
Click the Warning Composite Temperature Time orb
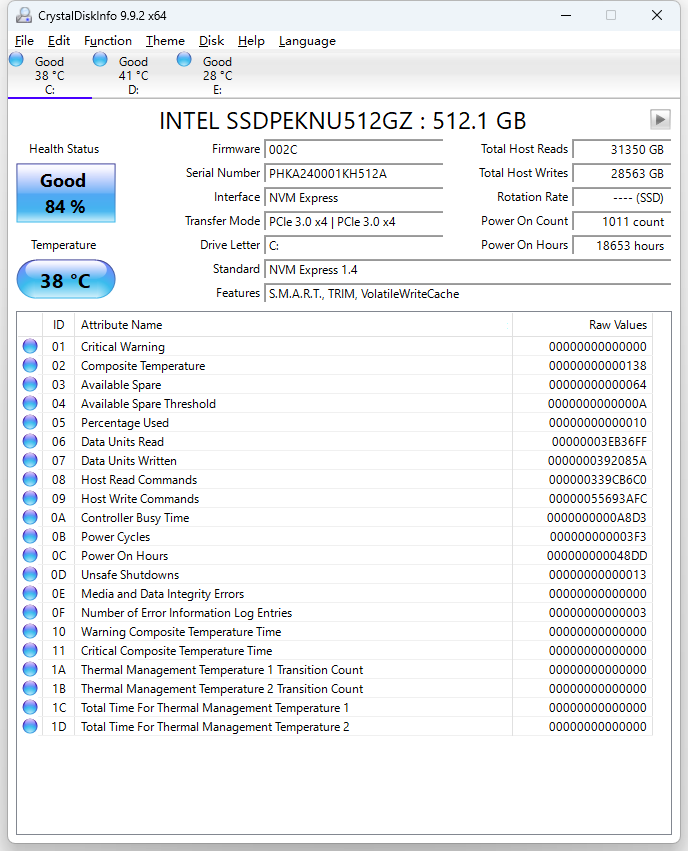(x=30, y=631)
